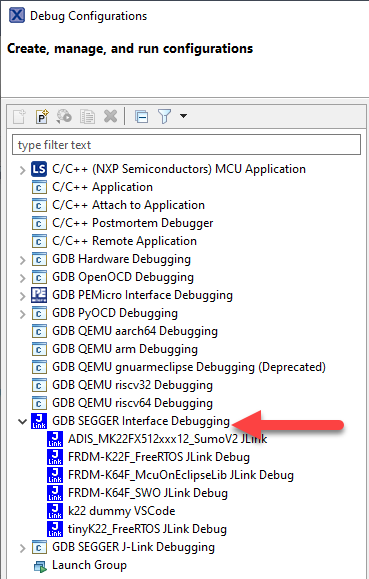Select the GDB QEMU arm Debugging type
The image size is (369, 579).
click(125, 349)
